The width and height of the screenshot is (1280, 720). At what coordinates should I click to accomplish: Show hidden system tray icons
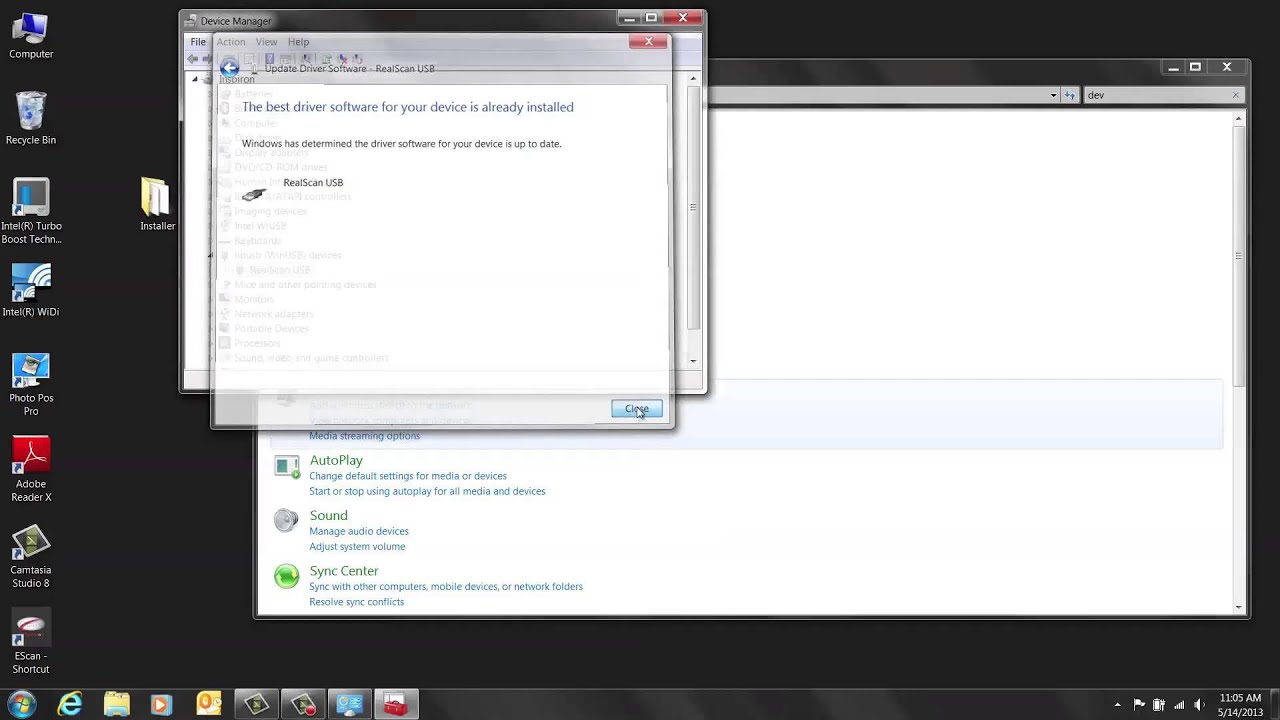[1118, 705]
